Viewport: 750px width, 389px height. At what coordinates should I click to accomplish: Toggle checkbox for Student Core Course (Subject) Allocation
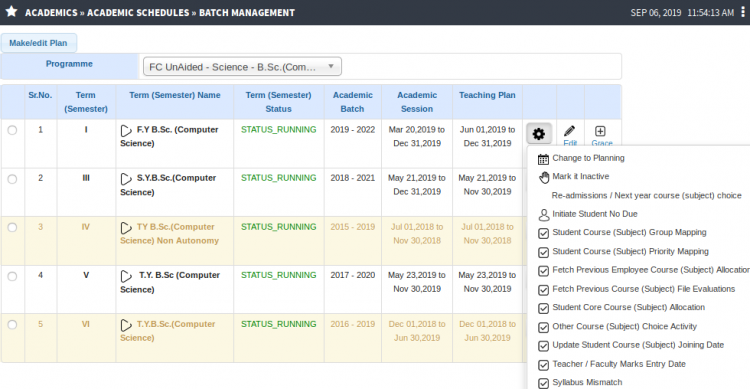click(543, 309)
